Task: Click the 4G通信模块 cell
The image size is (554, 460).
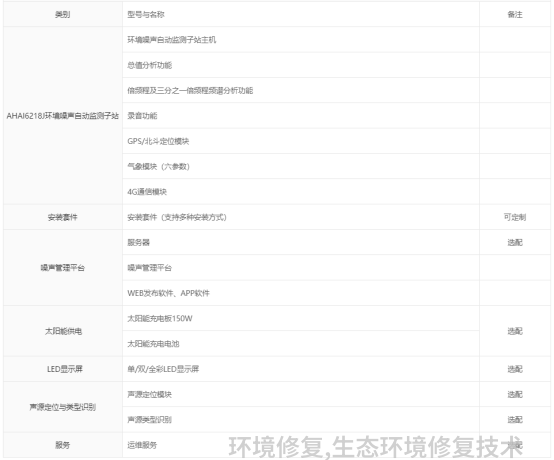Action: tap(301, 192)
